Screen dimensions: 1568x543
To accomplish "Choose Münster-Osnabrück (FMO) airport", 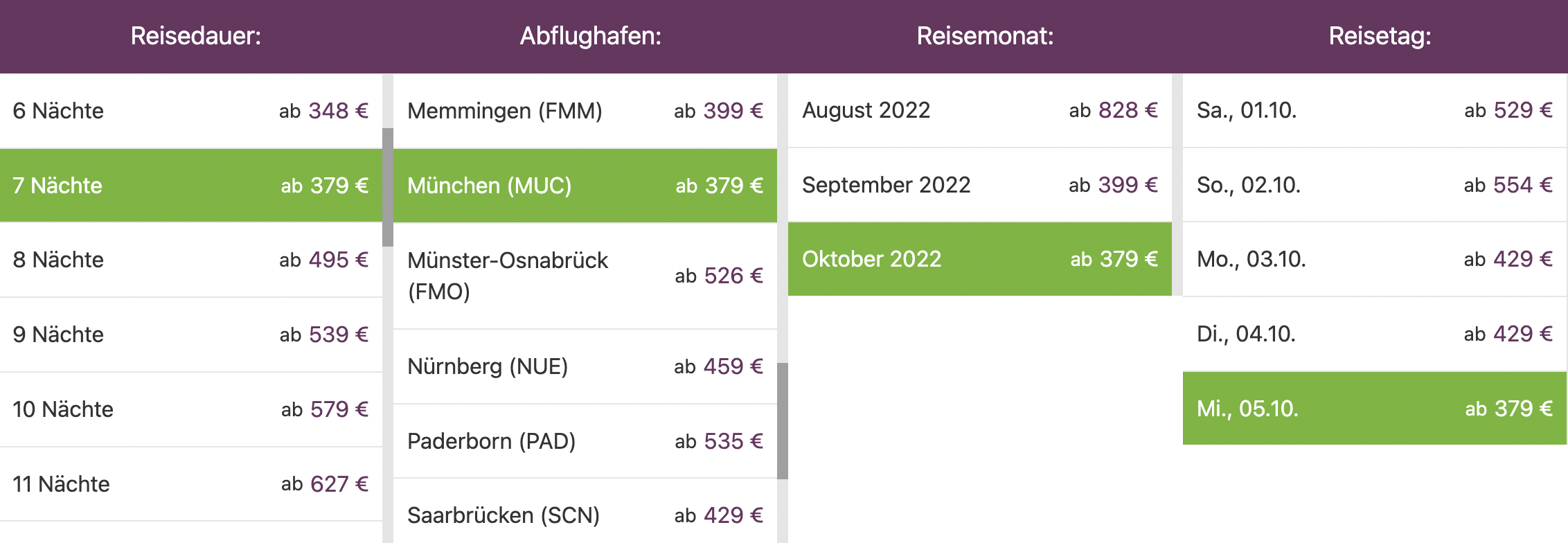I will point(585,276).
